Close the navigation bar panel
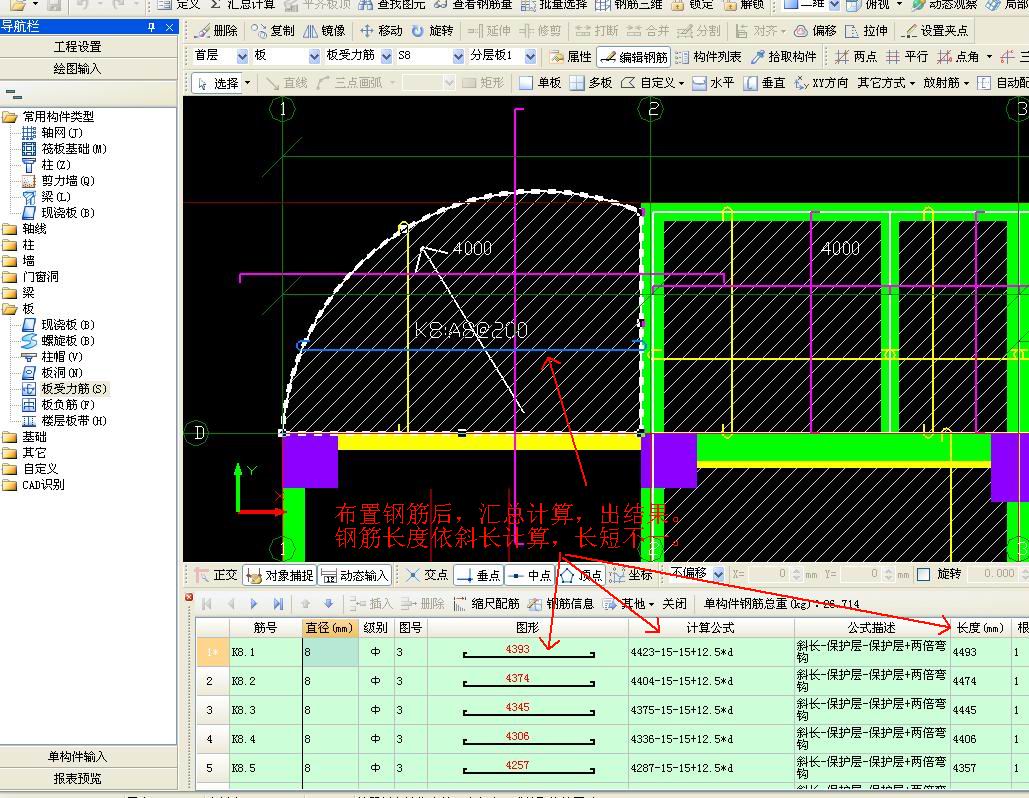The width and height of the screenshot is (1029, 798). coord(169,27)
